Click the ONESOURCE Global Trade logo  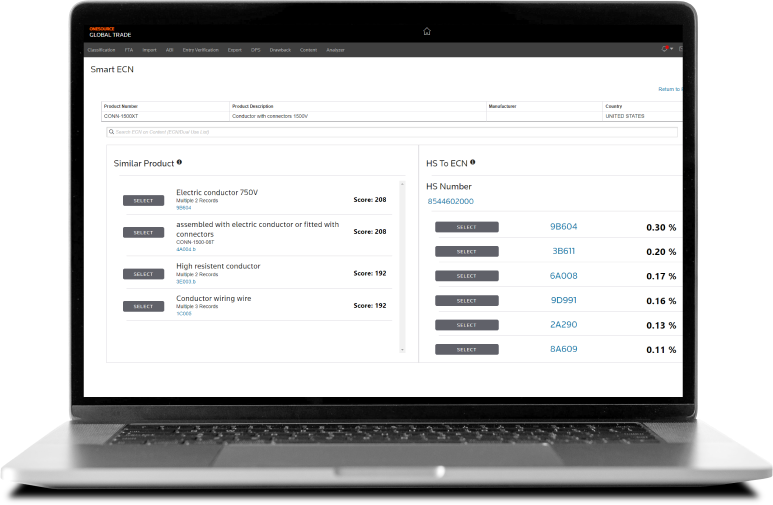tap(108, 32)
